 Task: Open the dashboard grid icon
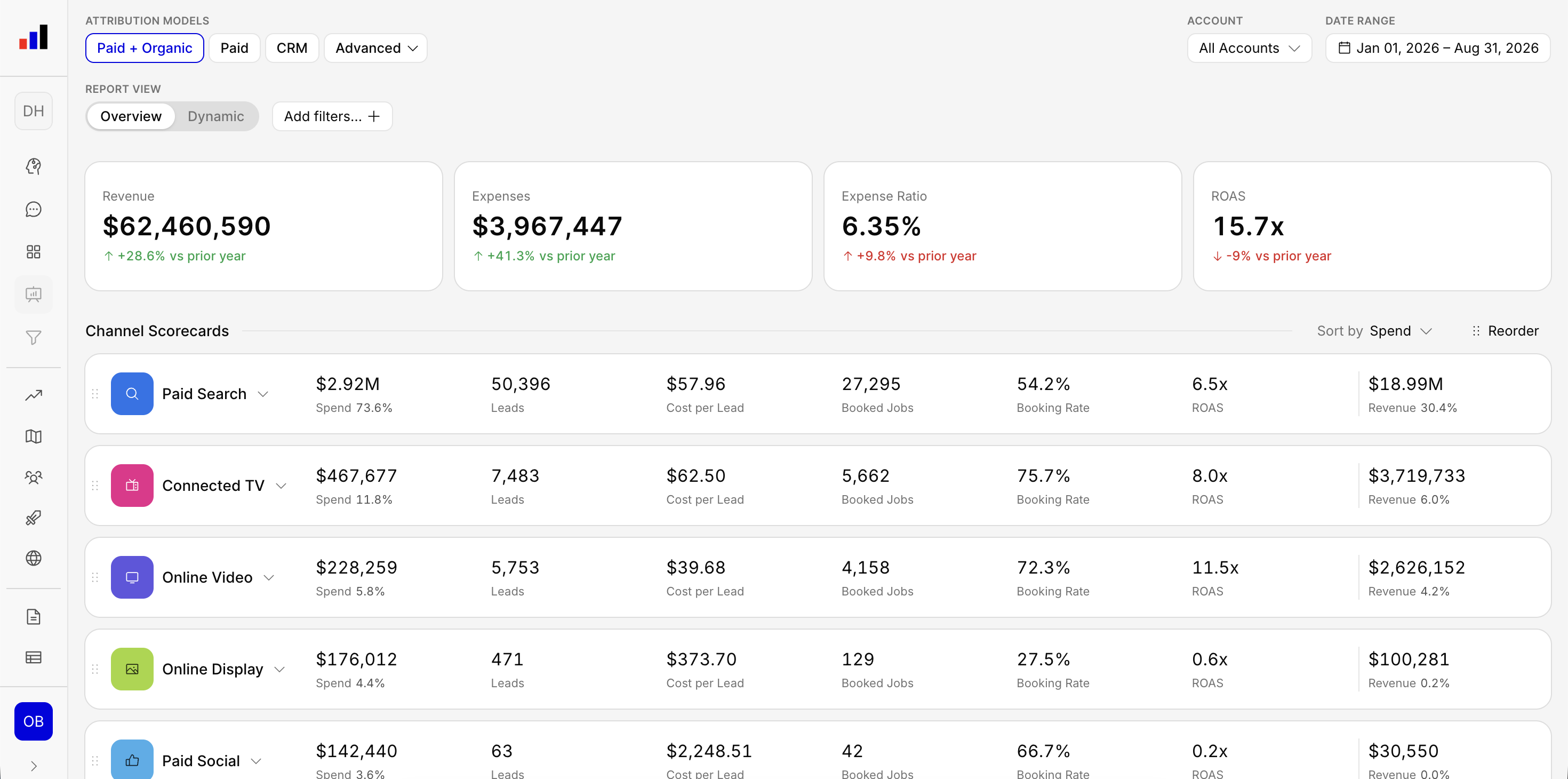click(x=34, y=252)
